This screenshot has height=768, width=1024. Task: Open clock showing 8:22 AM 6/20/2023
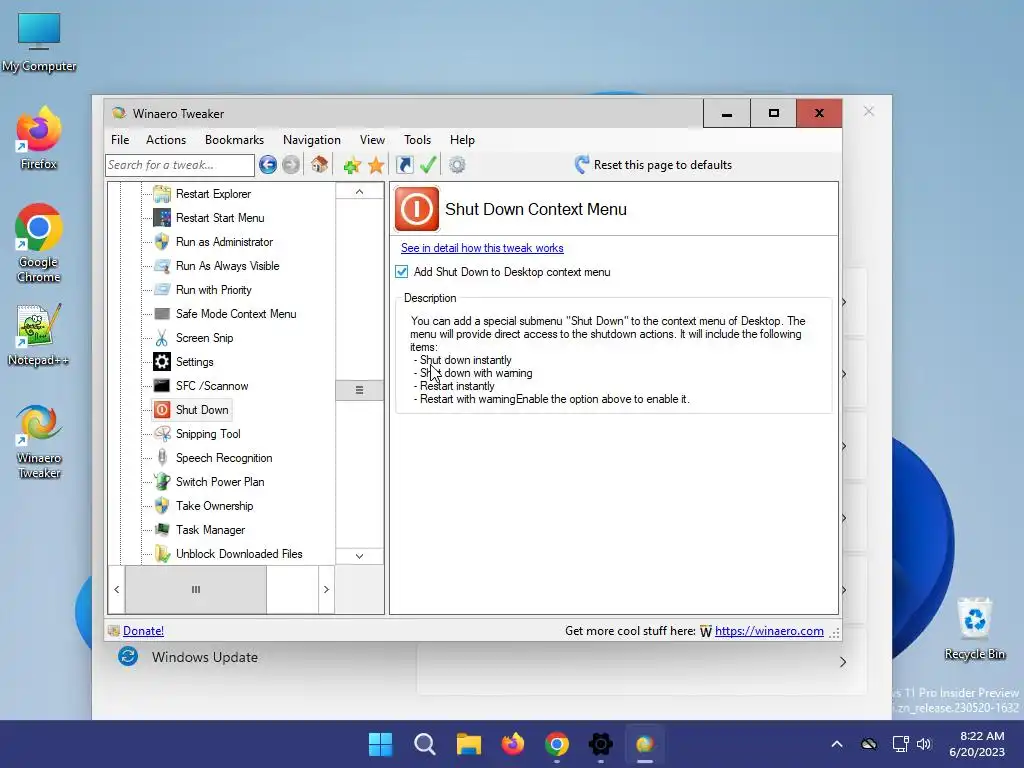[976, 744]
